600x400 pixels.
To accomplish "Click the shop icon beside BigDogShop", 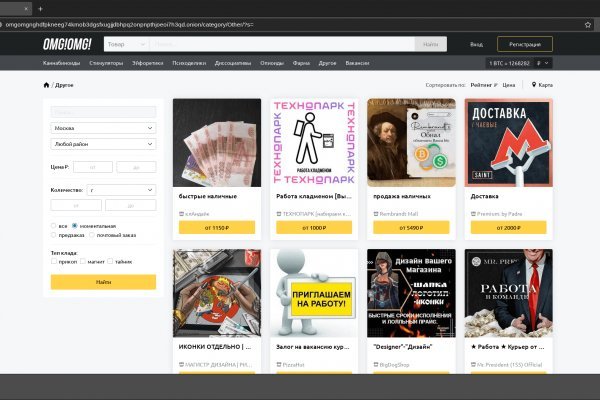I will coord(376,366).
